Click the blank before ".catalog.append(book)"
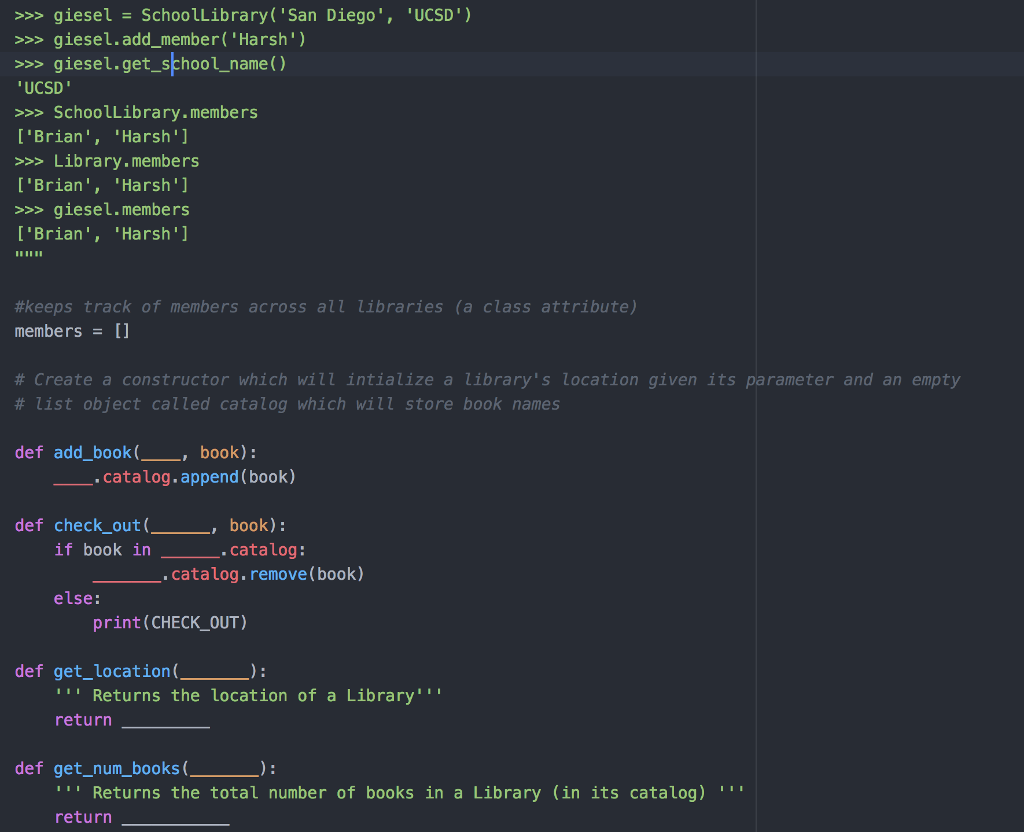This screenshot has height=832, width=1024. [73, 478]
